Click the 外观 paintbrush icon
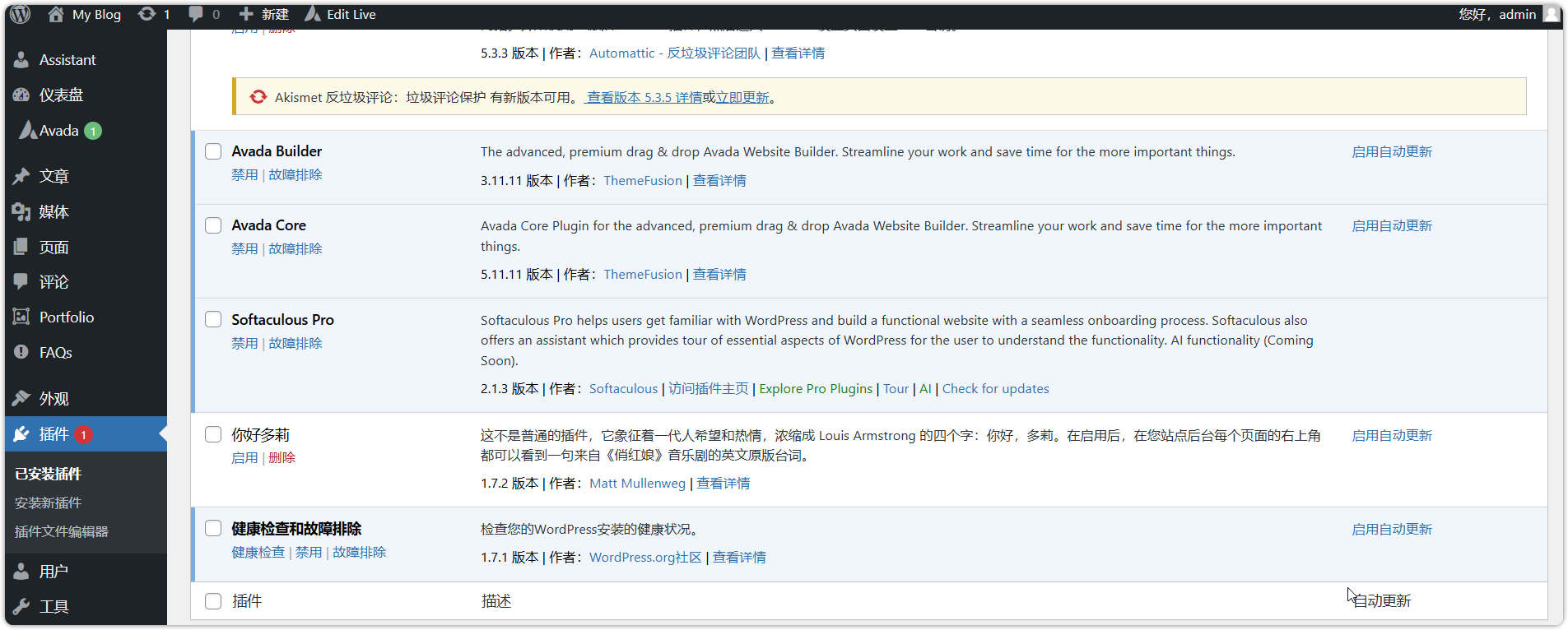This screenshot has height=630, width=1568. [21, 399]
